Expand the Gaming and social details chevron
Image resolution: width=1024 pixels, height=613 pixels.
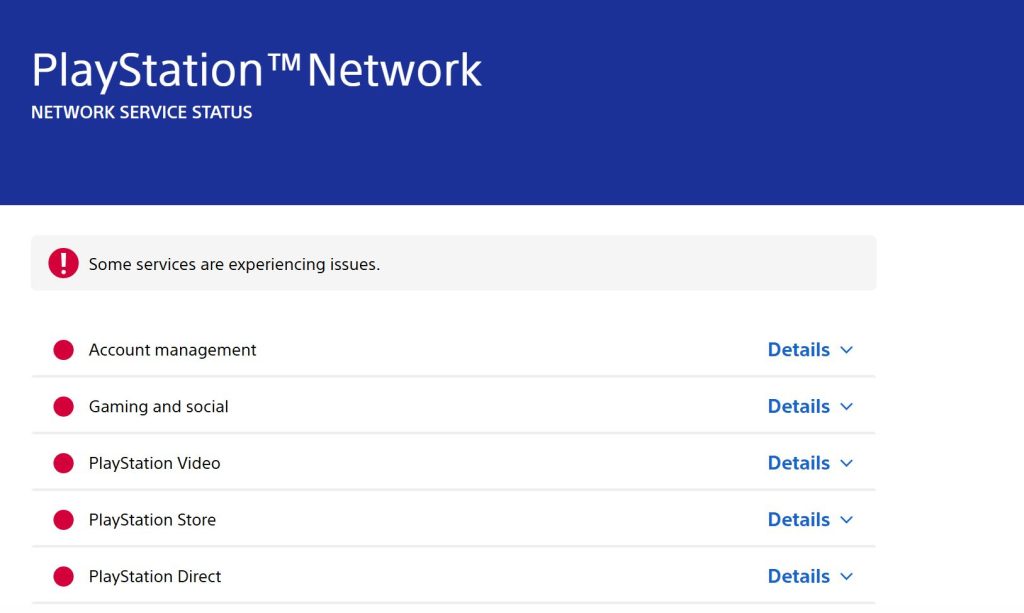click(845, 407)
